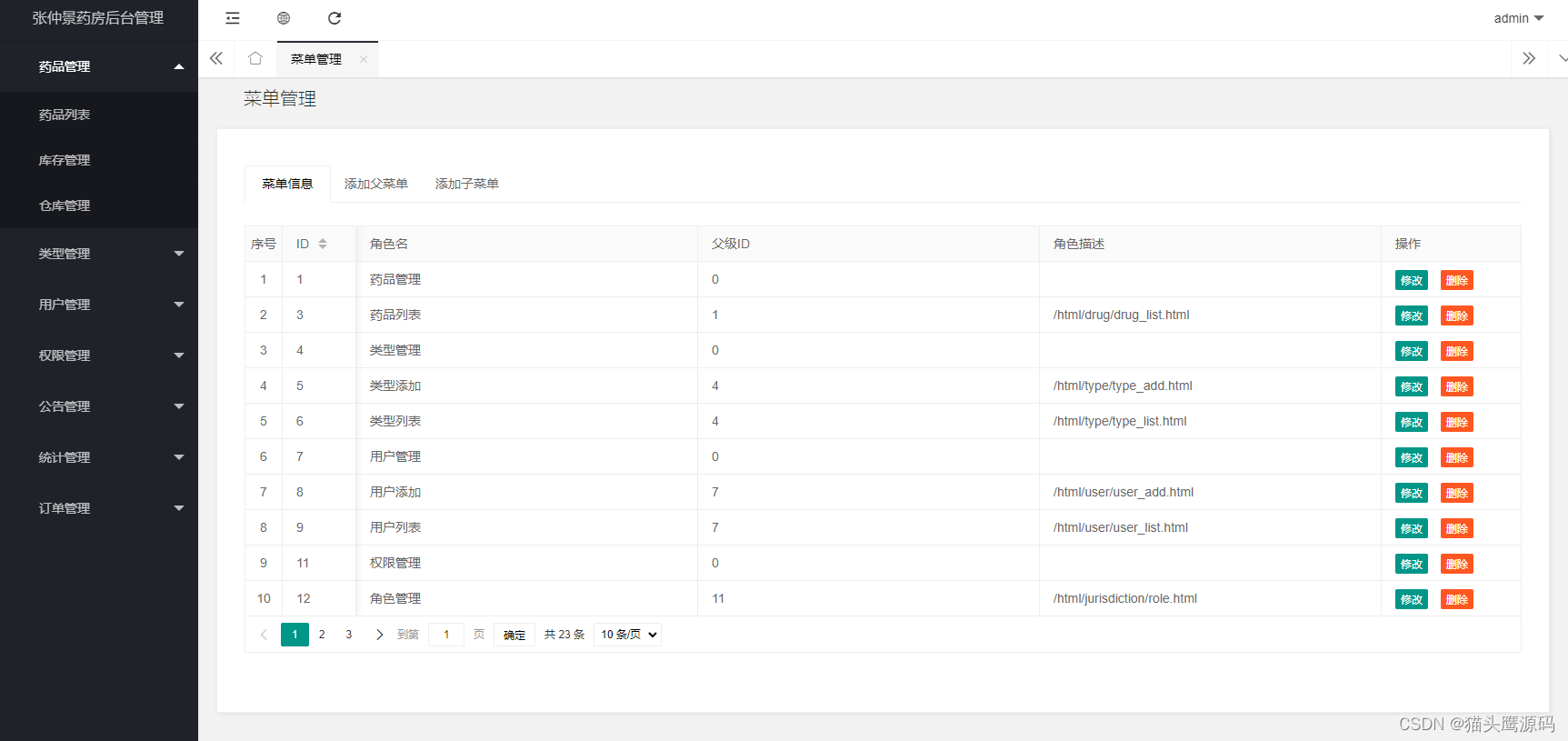Expand the 订单管理 sidebar menu
Image resolution: width=1568 pixels, height=741 pixels.
click(x=99, y=508)
